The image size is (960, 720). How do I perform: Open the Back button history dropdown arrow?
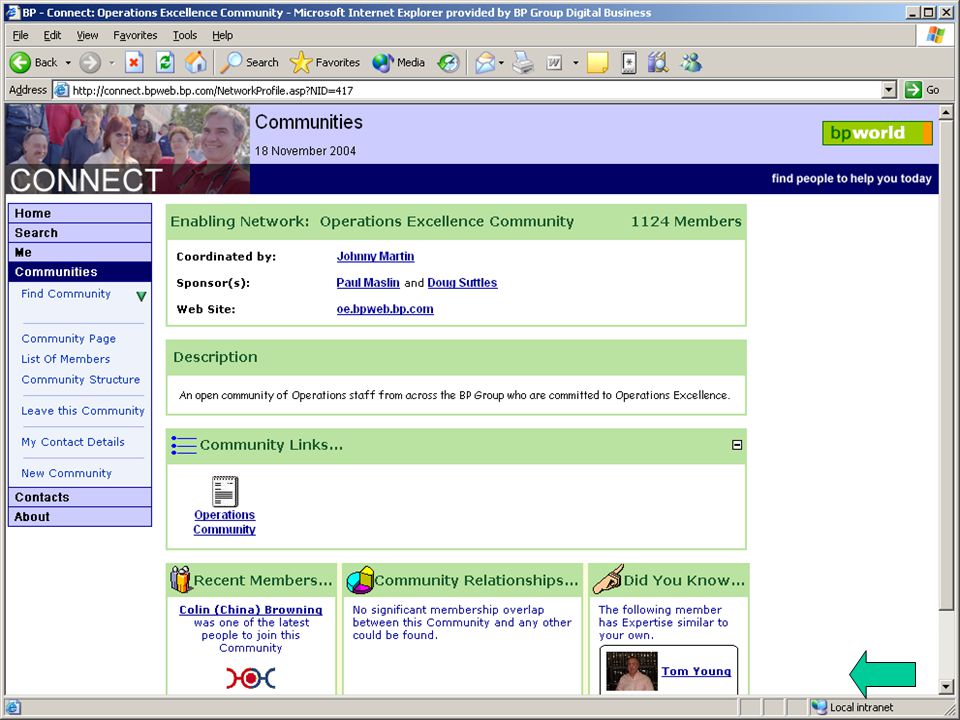[x=68, y=62]
